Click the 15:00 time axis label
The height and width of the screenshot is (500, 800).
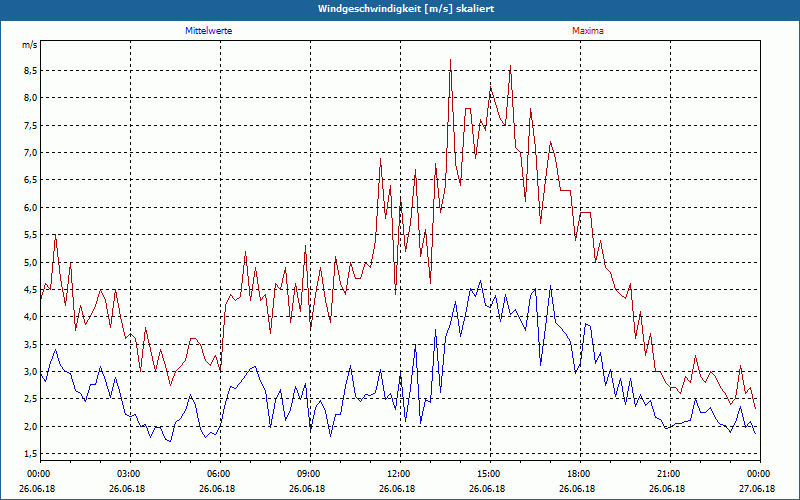click(490, 474)
